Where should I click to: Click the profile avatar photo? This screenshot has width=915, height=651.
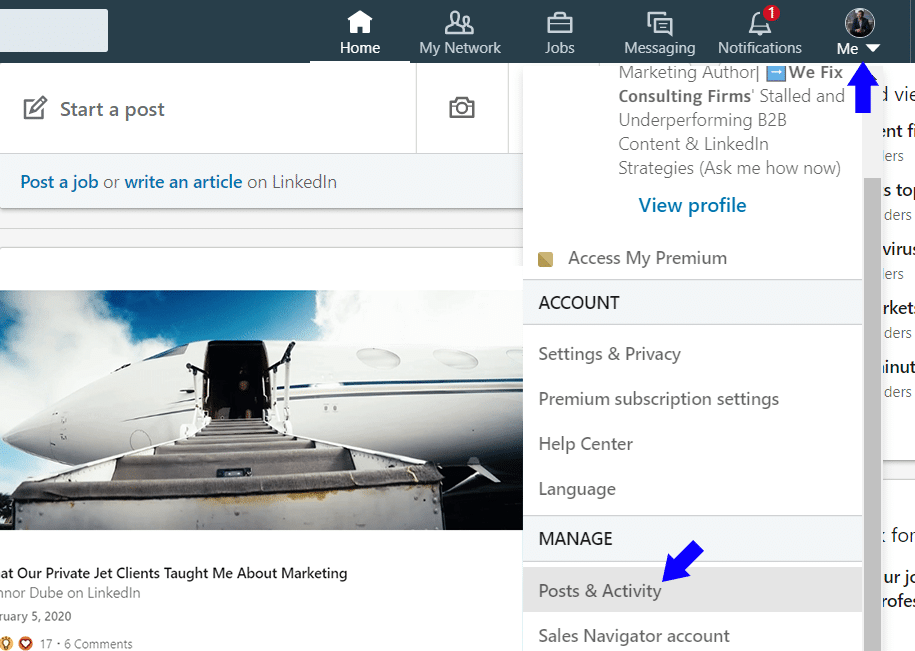tap(860, 23)
